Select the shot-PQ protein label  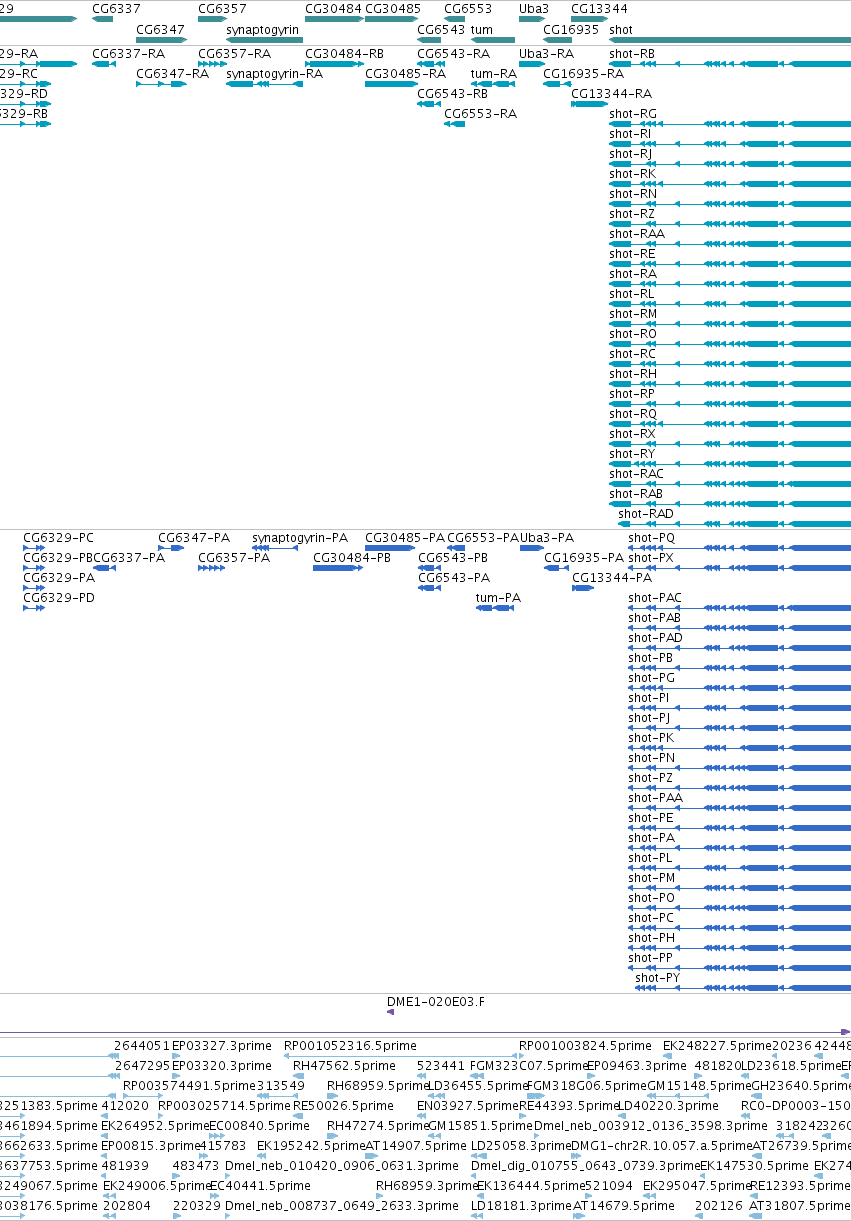click(x=652, y=538)
